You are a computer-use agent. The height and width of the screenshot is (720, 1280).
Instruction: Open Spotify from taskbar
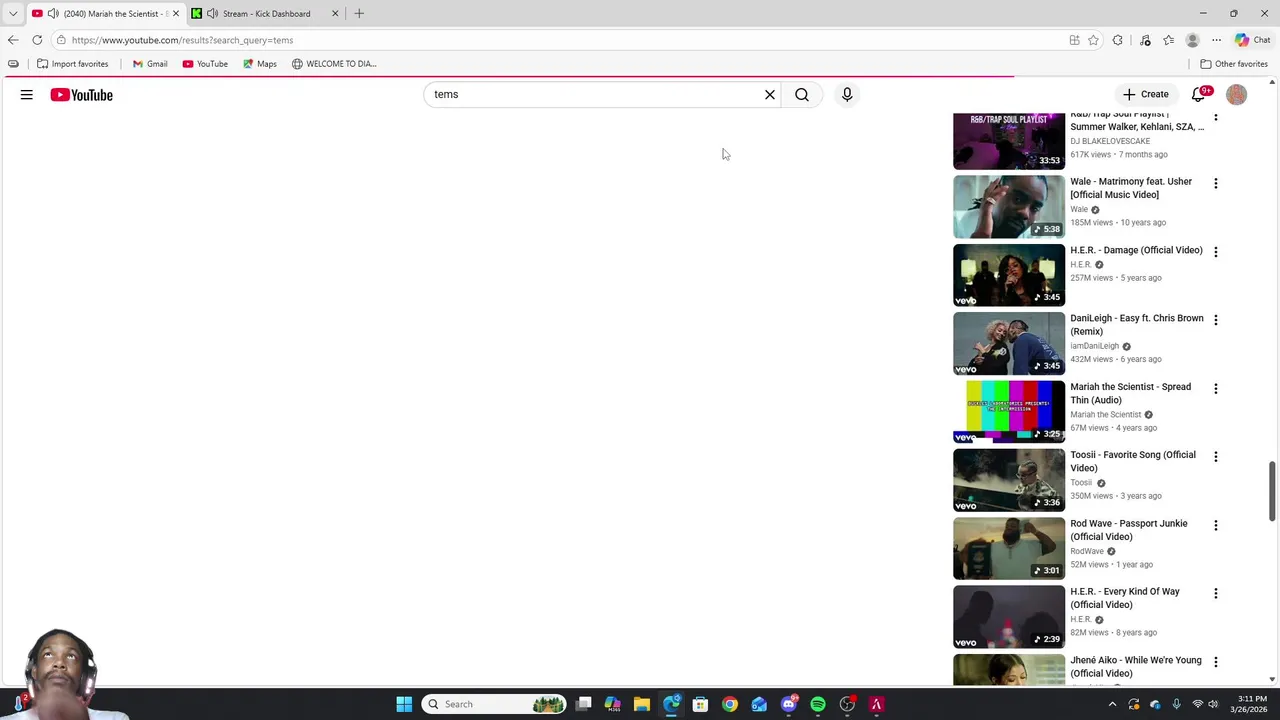click(818, 704)
